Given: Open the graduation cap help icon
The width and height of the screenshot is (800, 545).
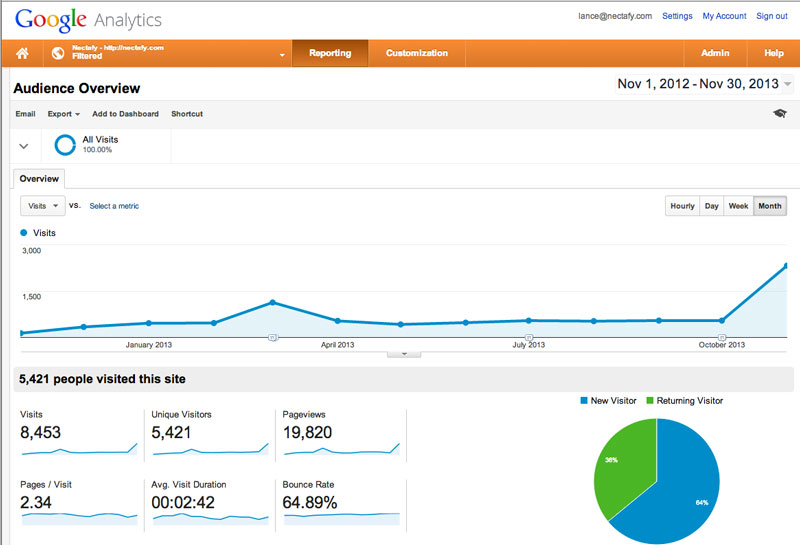Looking at the screenshot, I should pos(780,113).
